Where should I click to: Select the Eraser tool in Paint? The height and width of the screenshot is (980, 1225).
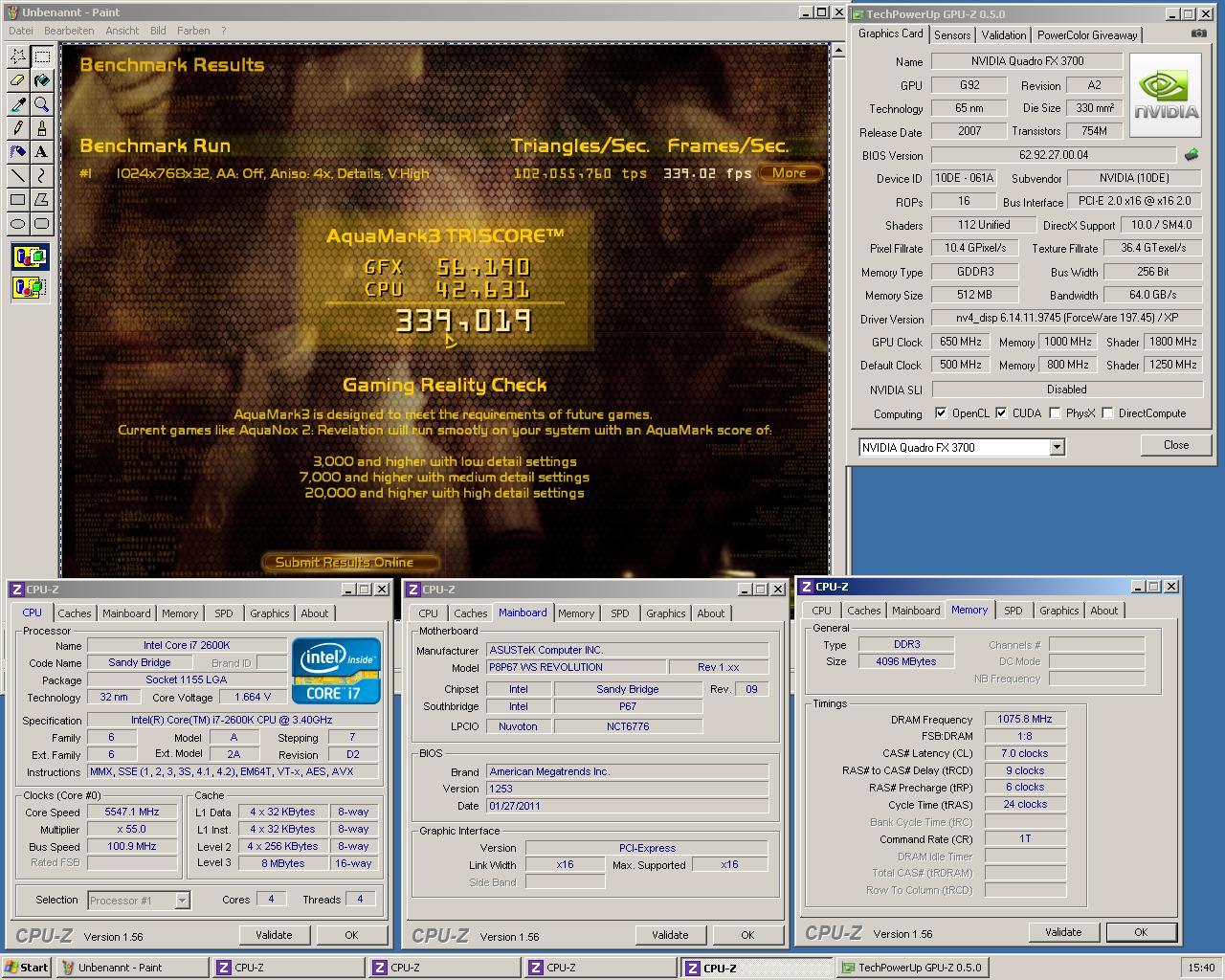tap(17, 80)
